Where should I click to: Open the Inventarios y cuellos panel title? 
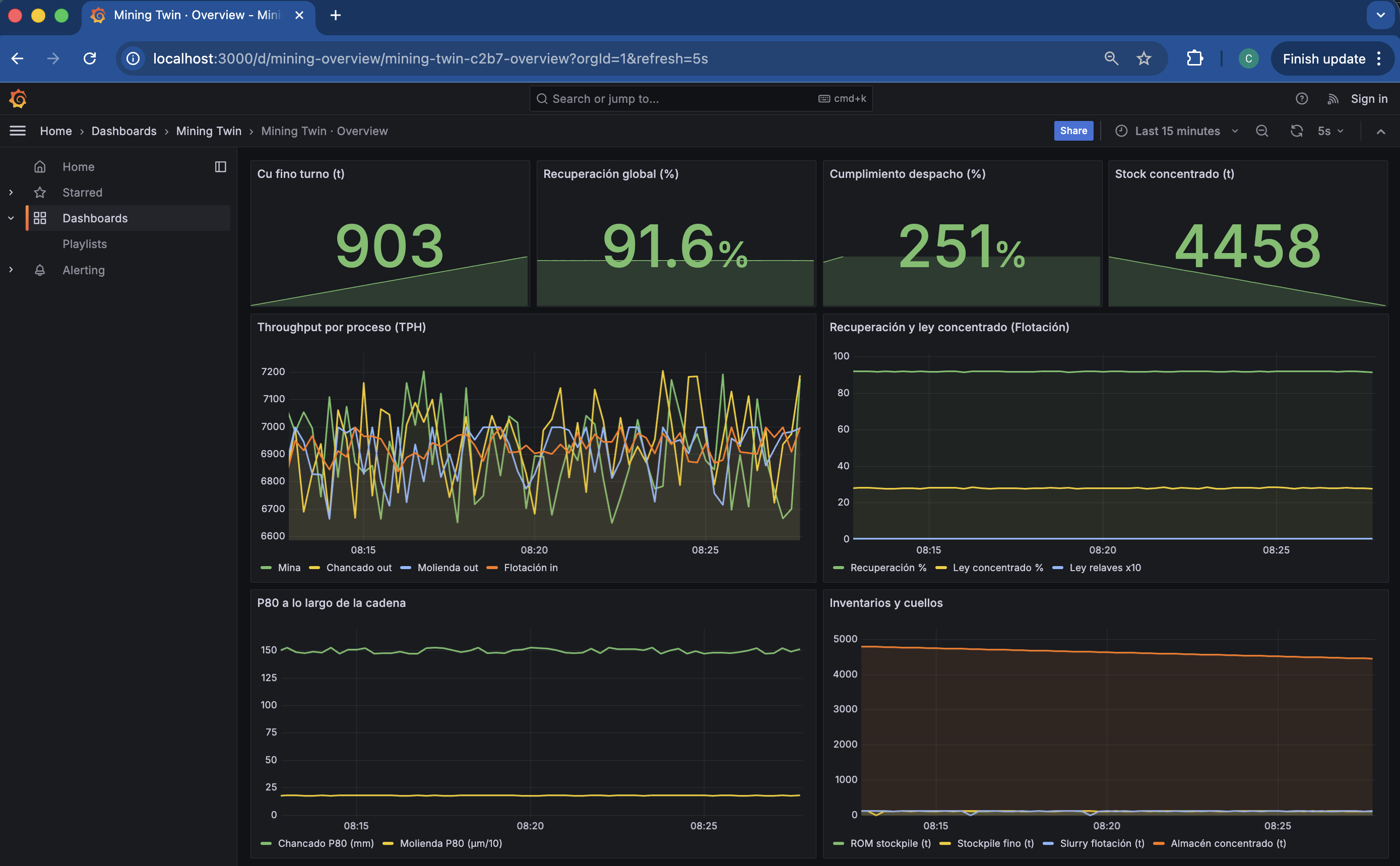(886, 602)
